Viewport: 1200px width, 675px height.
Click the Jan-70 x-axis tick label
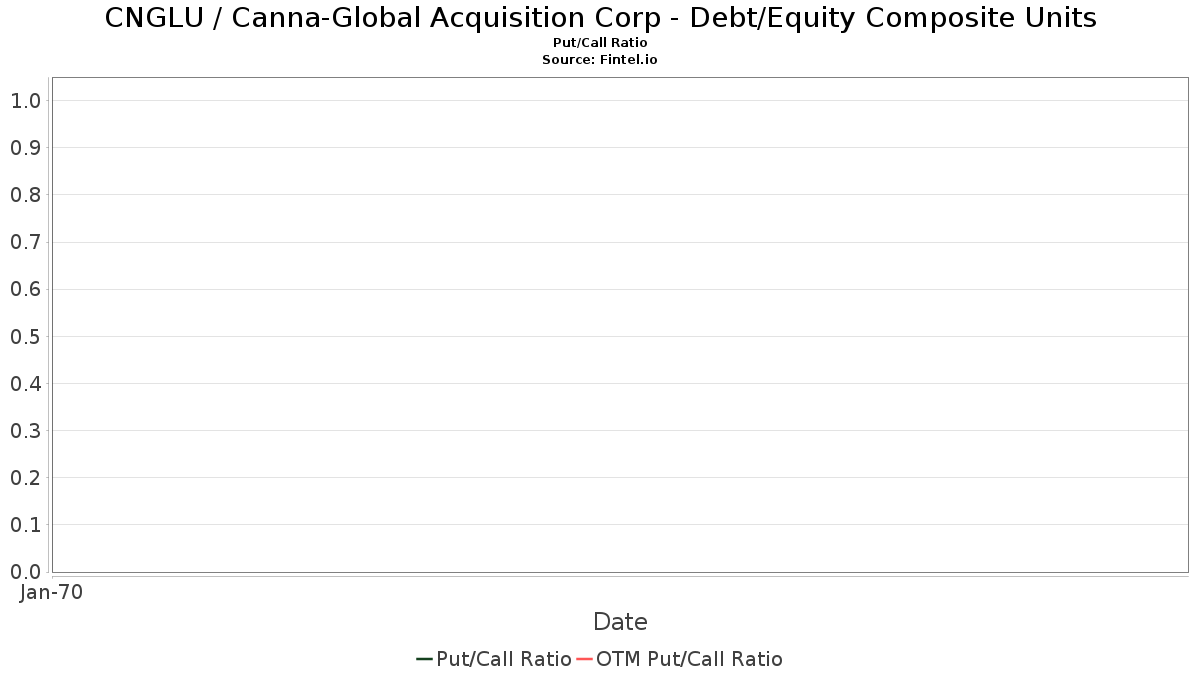tap(52, 592)
